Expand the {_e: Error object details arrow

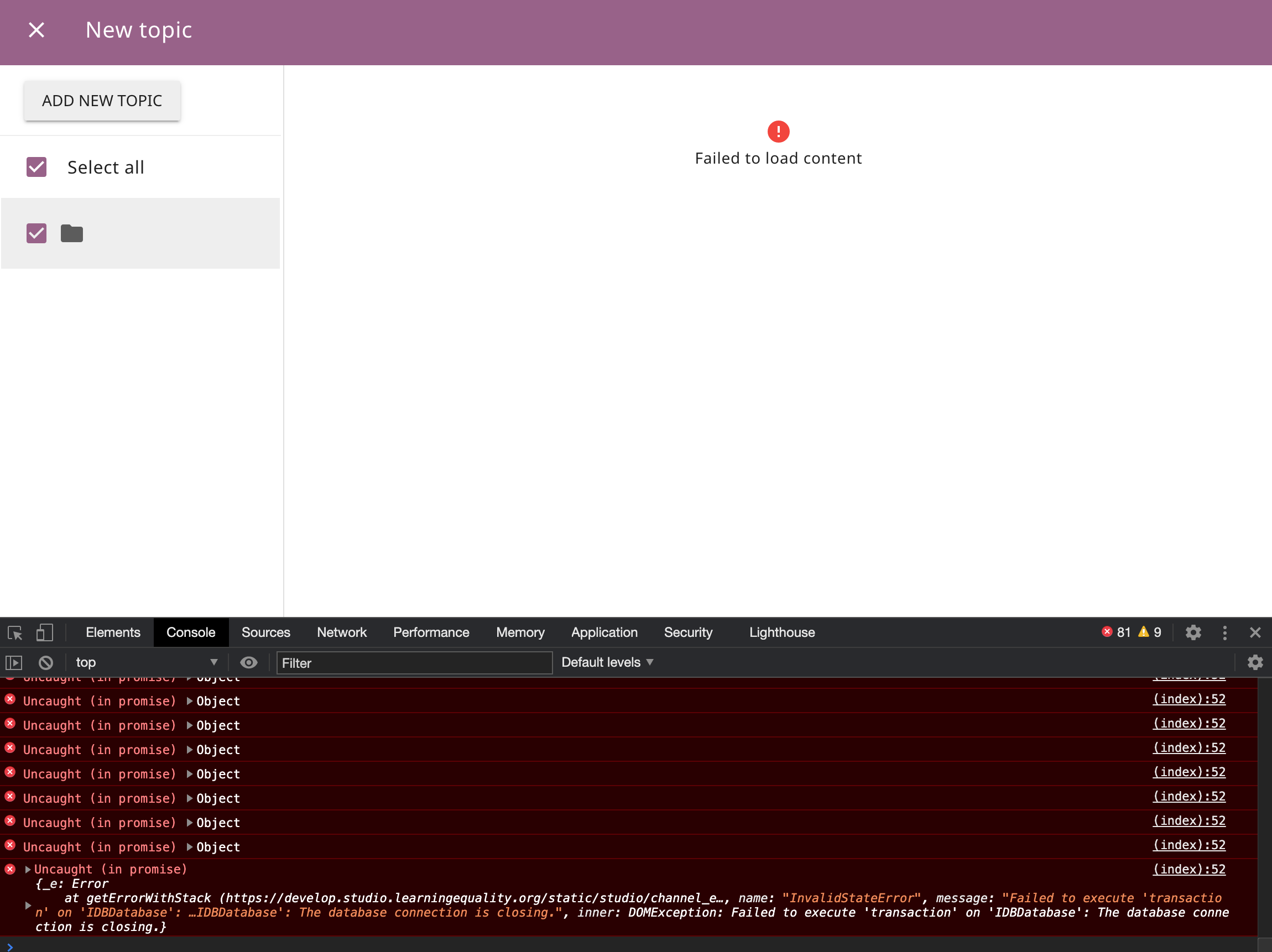click(x=28, y=906)
